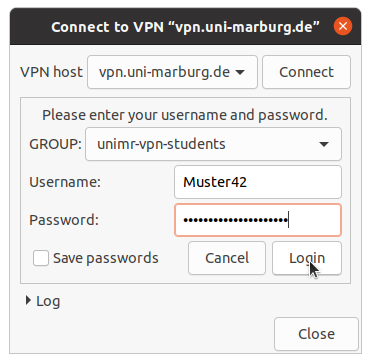This screenshot has height=363, width=371.
Task: Click the Connect to VPN title bar
Action: coord(185,27)
